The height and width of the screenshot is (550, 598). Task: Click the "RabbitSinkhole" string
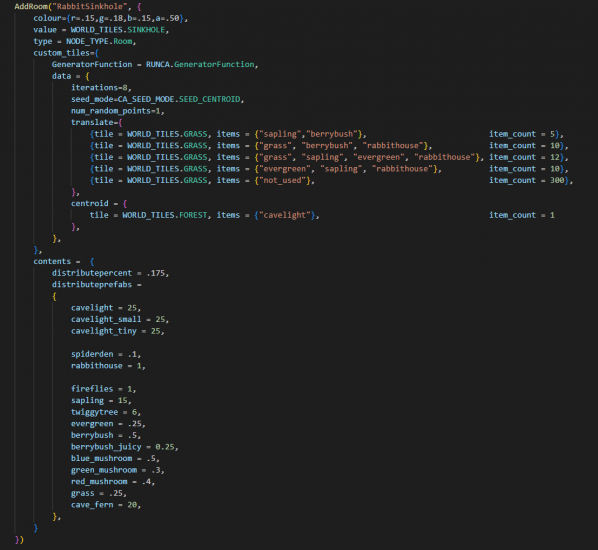pos(90,6)
